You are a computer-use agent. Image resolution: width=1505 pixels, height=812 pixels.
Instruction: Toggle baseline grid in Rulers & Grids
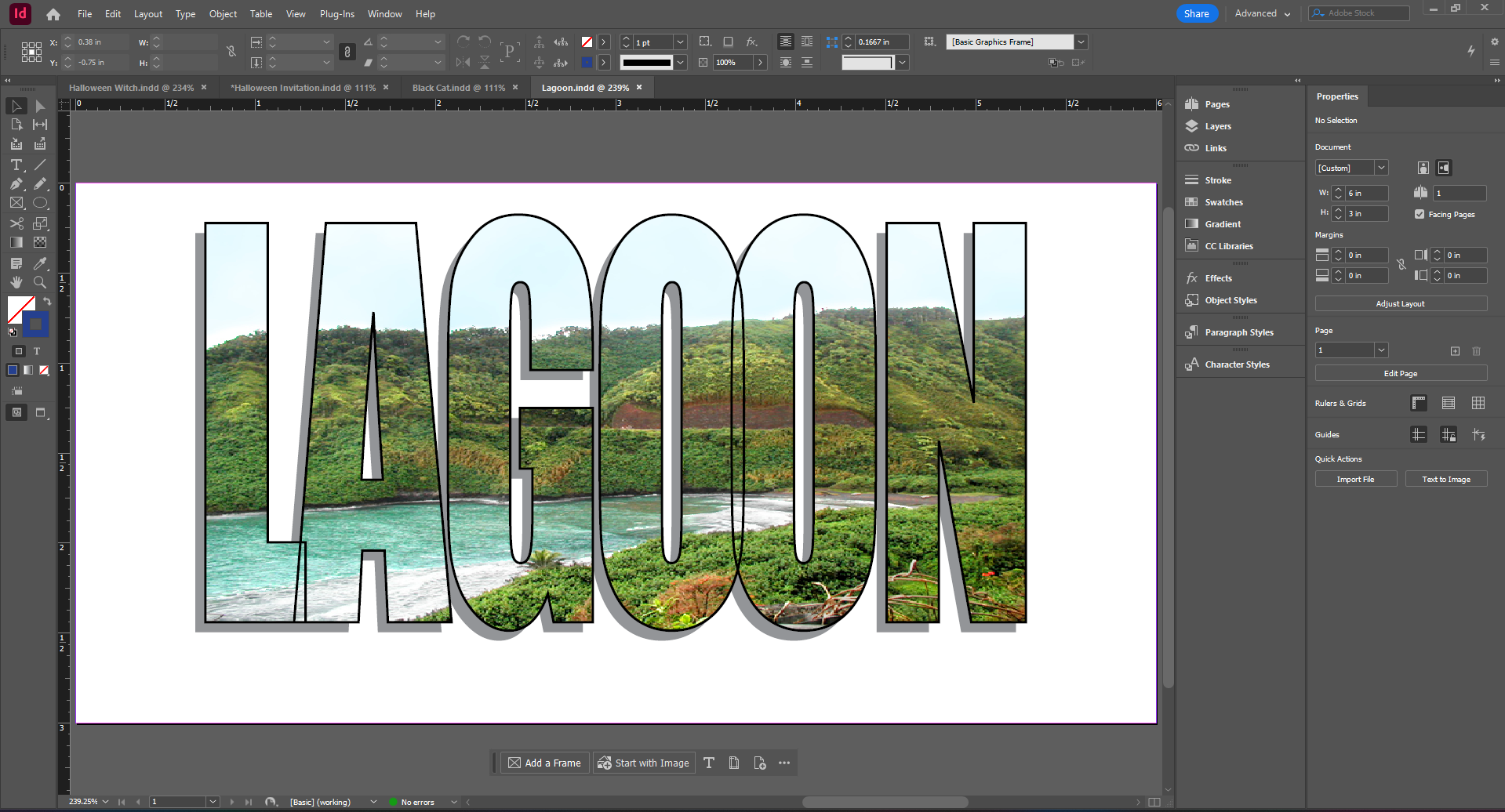(x=1449, y=403)
